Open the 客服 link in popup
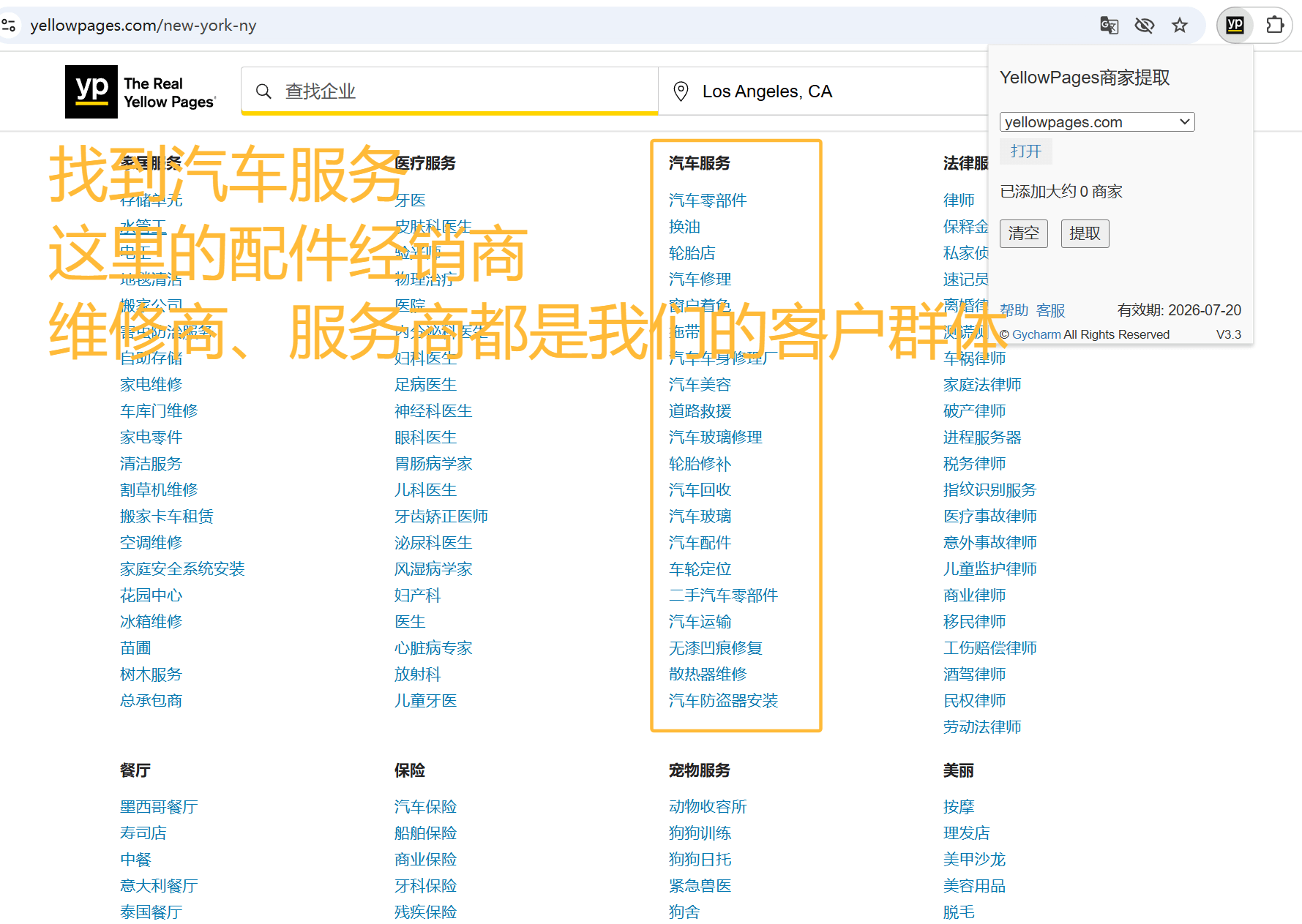 click(x=1051, y=310)
